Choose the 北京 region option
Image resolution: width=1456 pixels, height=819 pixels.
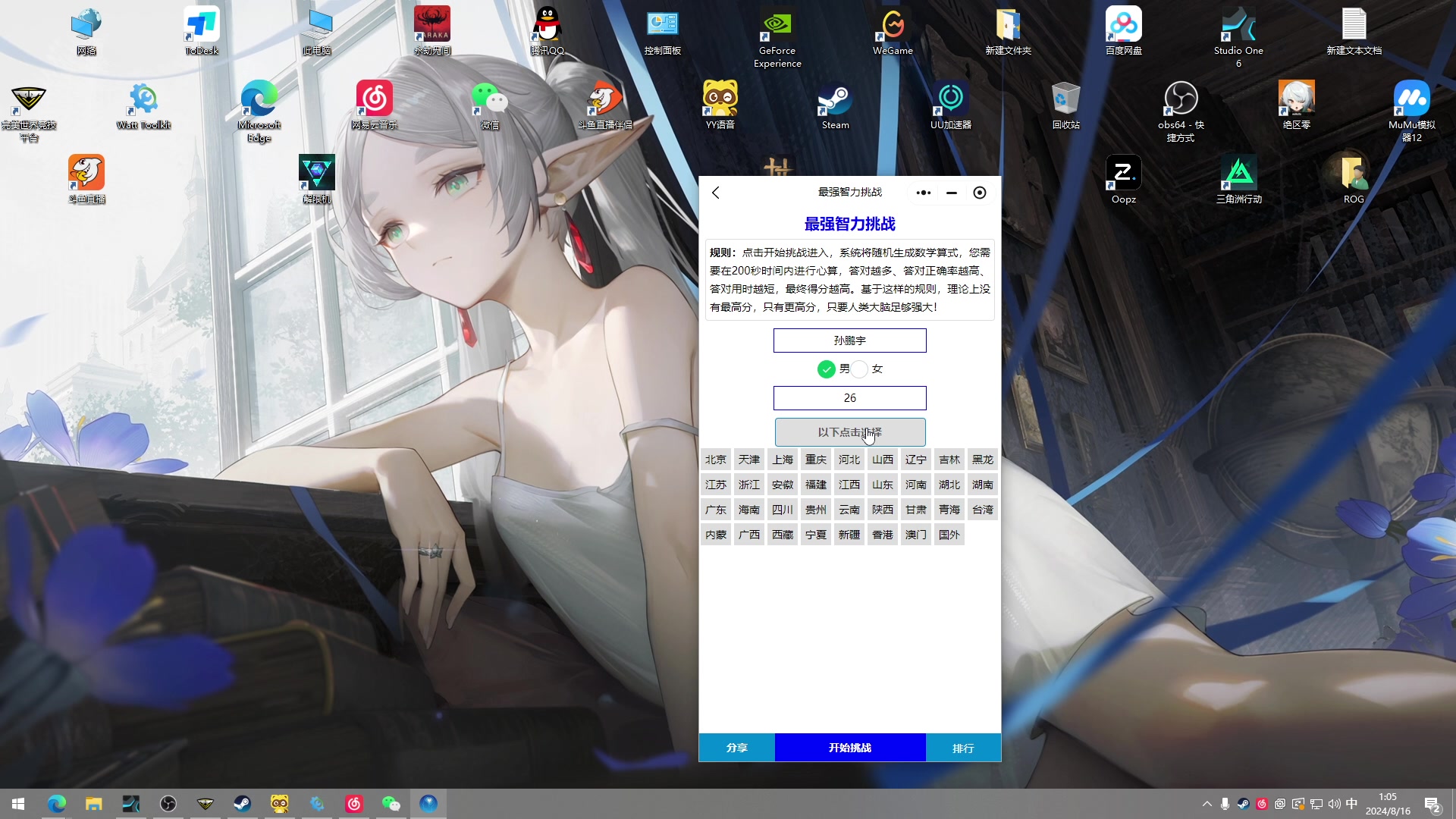[716, 460]
